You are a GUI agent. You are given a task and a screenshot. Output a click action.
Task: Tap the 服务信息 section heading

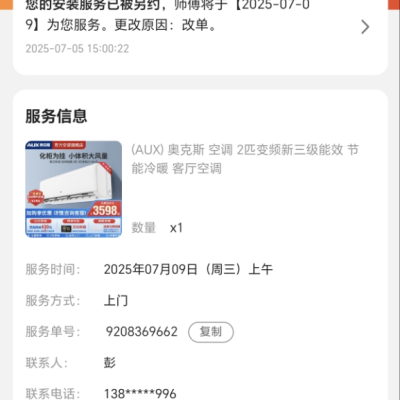(56, 116)
